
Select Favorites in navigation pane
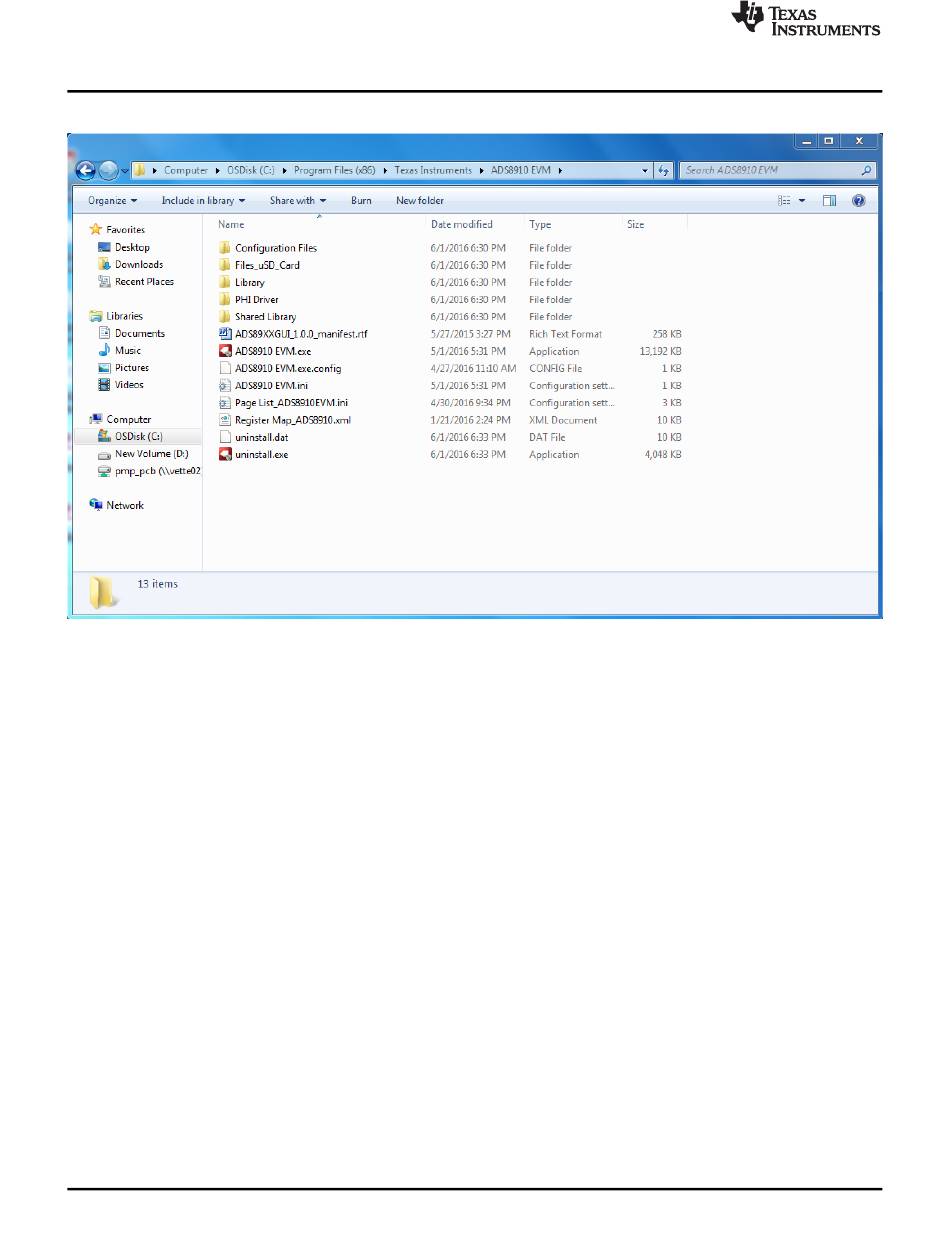pos(125,230)
